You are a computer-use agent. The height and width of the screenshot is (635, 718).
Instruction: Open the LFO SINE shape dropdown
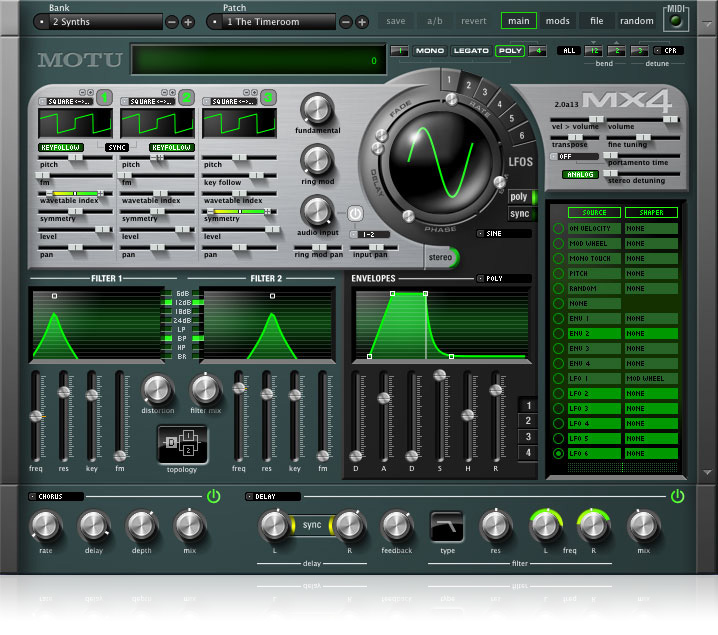(504, 233)
